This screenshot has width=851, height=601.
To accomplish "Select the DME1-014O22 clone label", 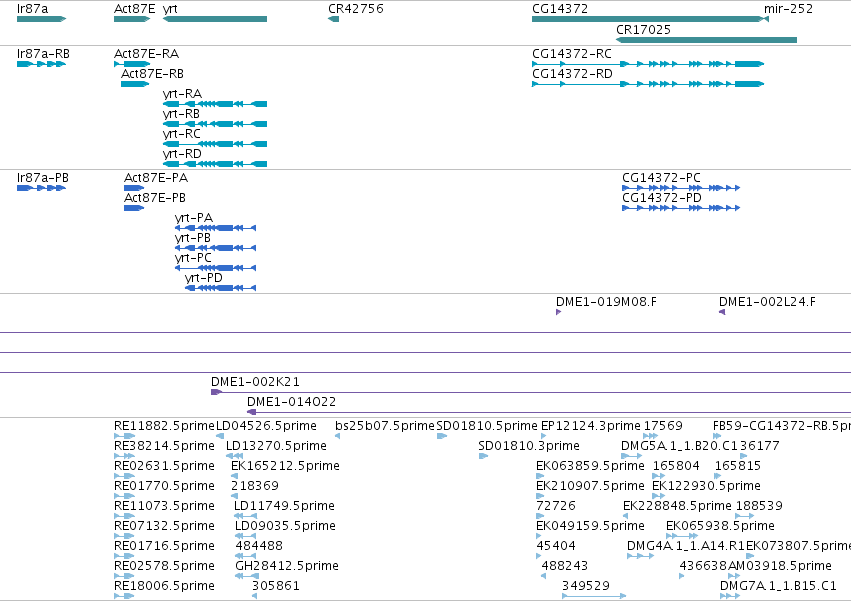I will 291,402.
